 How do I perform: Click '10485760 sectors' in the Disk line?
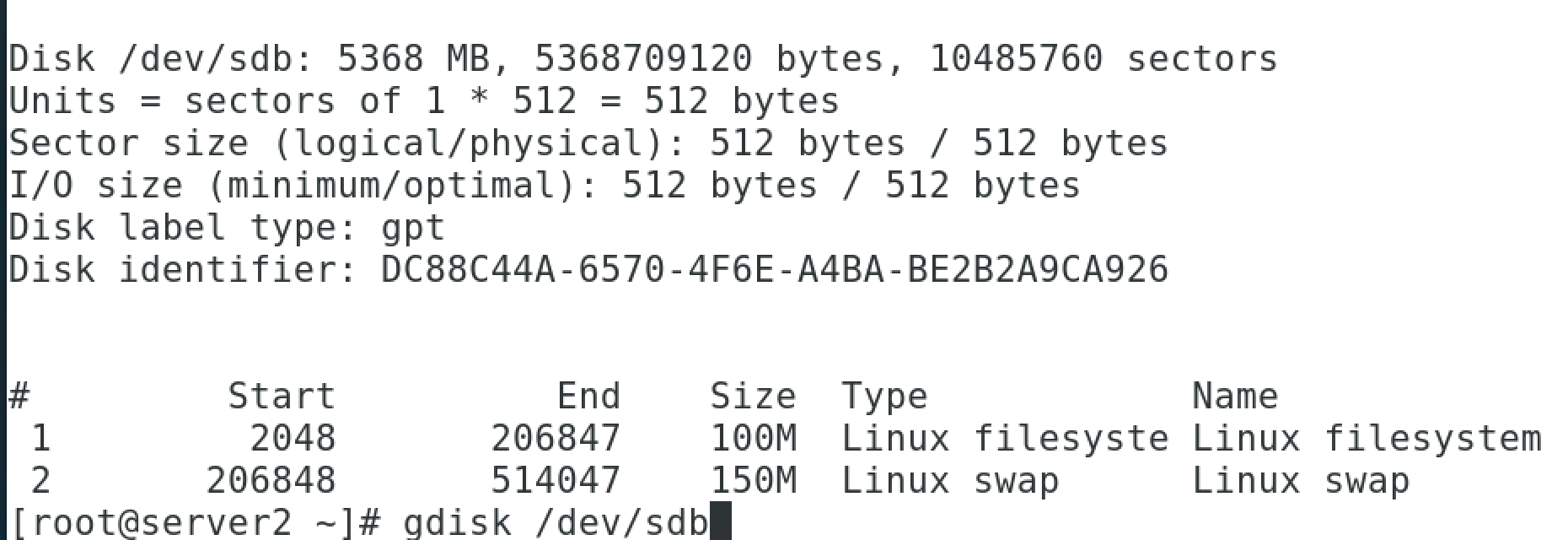(1104, 58)
